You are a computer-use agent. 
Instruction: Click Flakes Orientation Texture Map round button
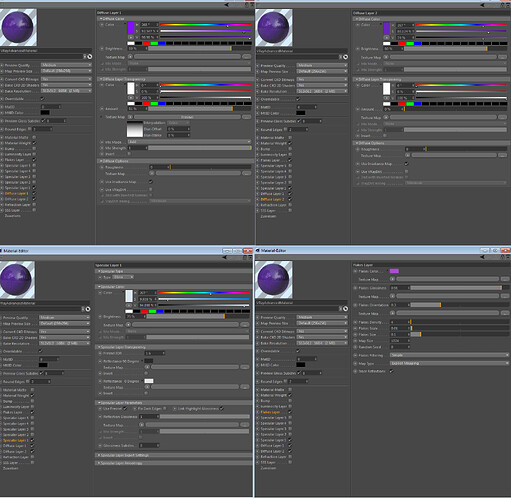[x=392, y=313]
